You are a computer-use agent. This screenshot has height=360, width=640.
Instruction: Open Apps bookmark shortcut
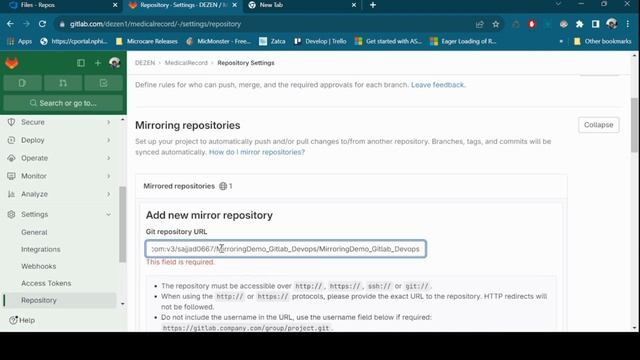click(x=20, y=41)
